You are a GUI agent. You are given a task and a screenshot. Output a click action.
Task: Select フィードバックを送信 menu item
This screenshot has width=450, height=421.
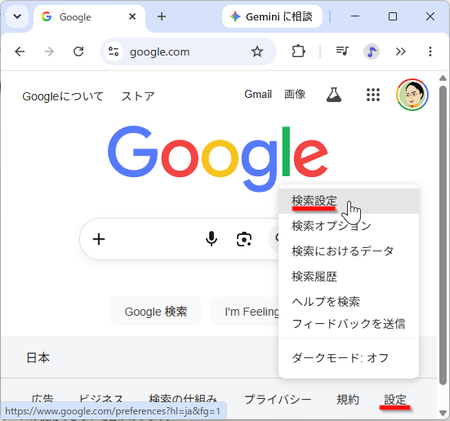[349, 324]
